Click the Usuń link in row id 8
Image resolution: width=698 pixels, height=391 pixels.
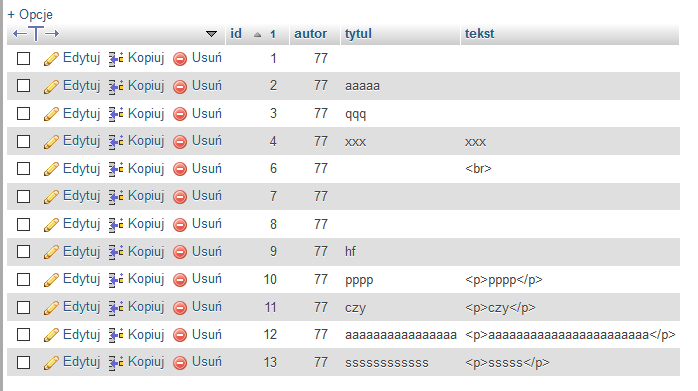coord(207,224)
